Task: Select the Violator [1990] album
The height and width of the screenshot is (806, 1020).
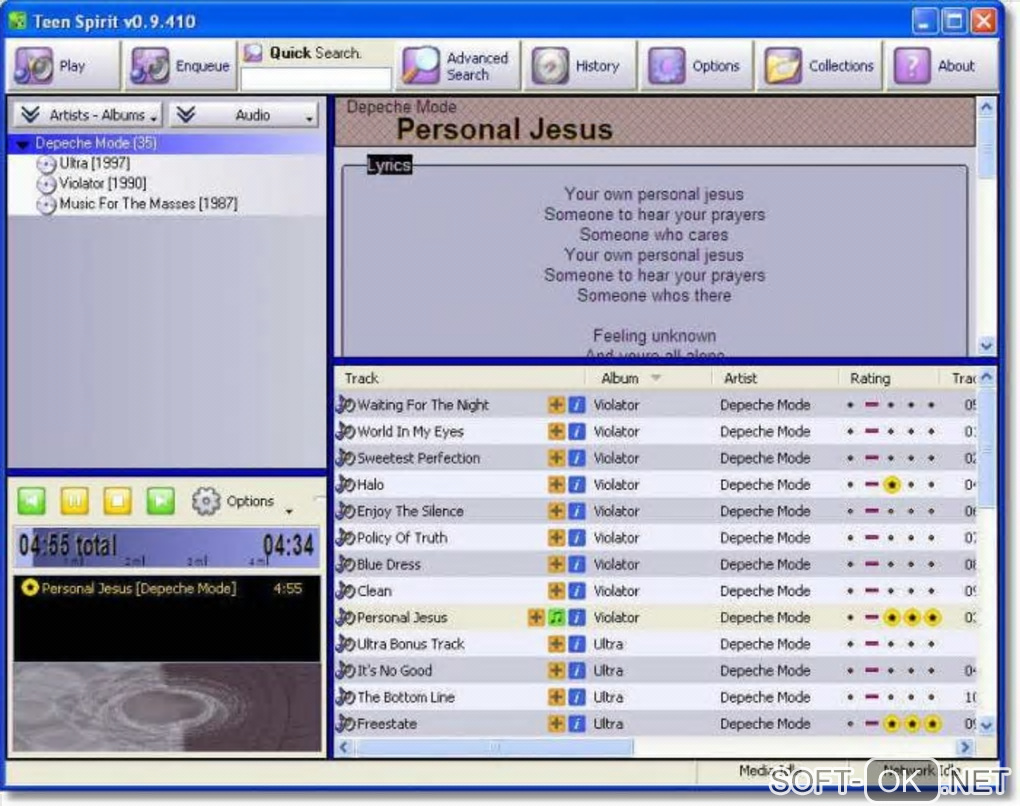Action: tap(103, 183)
